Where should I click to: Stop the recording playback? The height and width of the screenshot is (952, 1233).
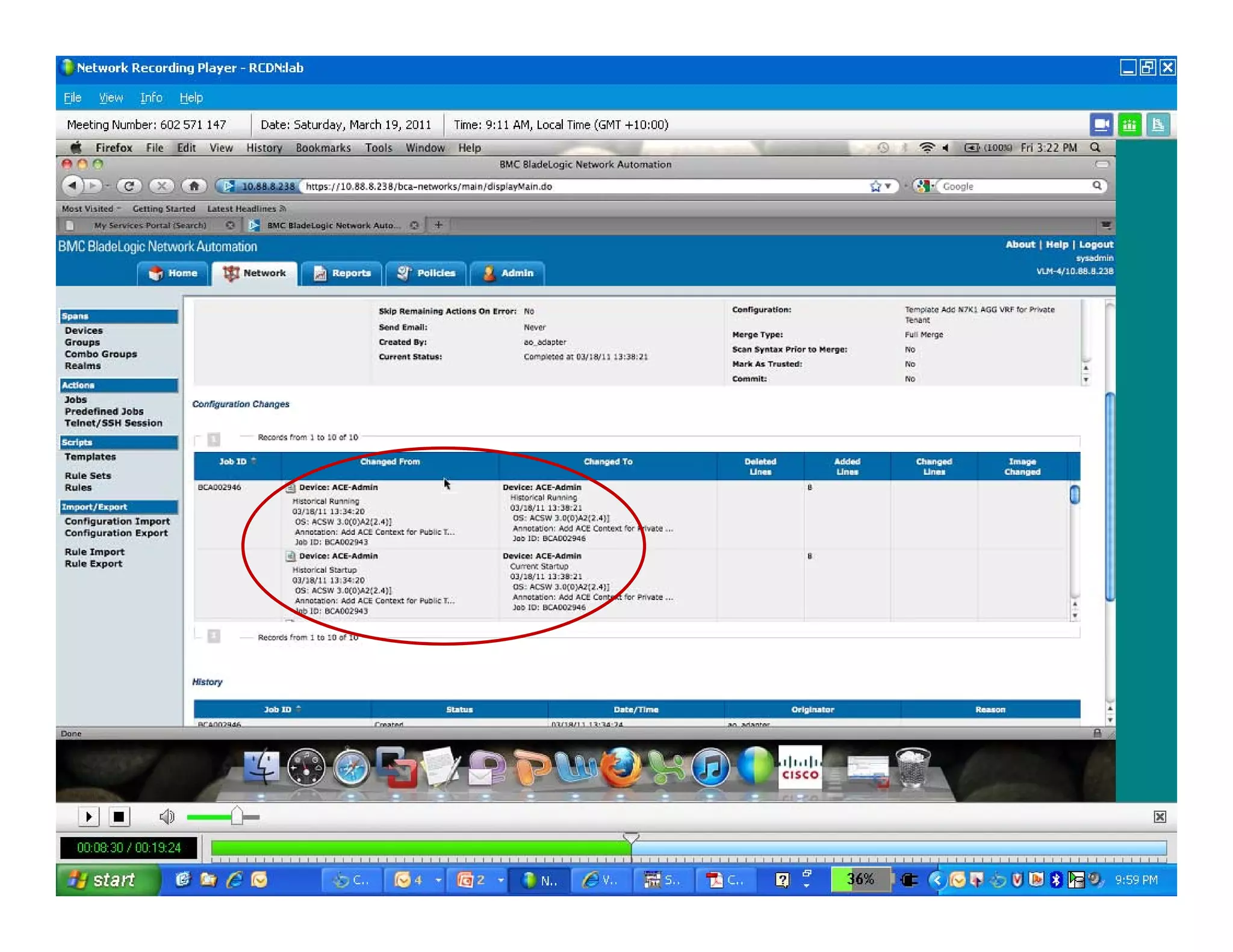coord(119,817)
